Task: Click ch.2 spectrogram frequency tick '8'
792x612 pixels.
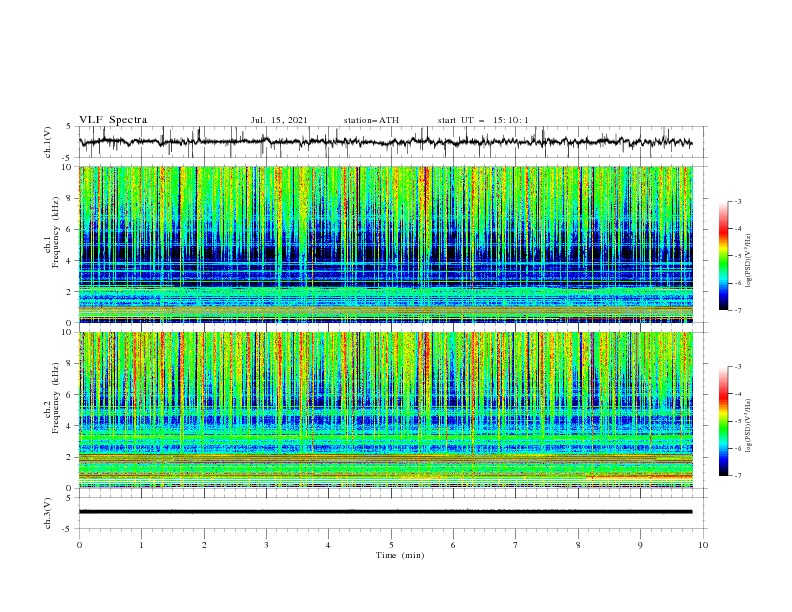Action: coord(71,364)
